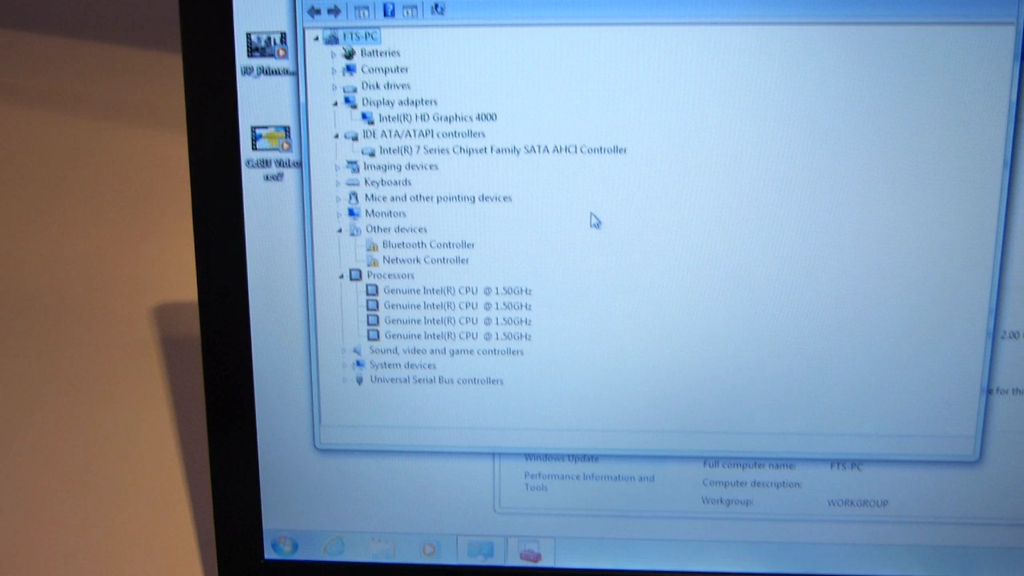Expand the Imaging devices category
Screen dimensions: 1024x576
tap(338, 167)
